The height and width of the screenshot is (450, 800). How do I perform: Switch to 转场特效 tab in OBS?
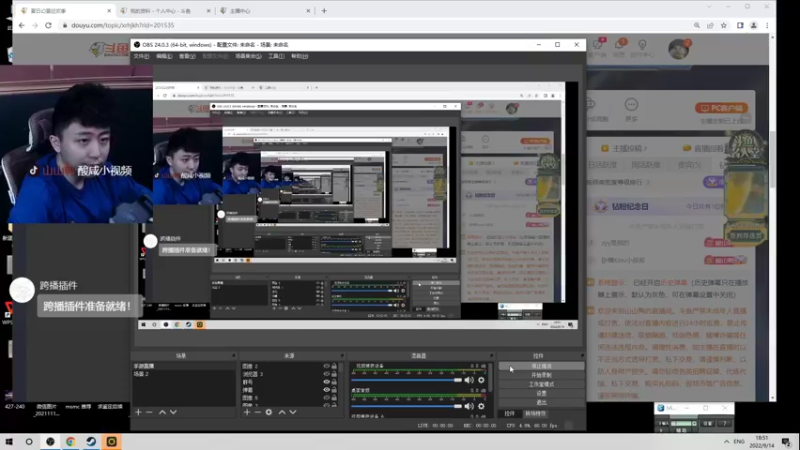coord(535,414)
